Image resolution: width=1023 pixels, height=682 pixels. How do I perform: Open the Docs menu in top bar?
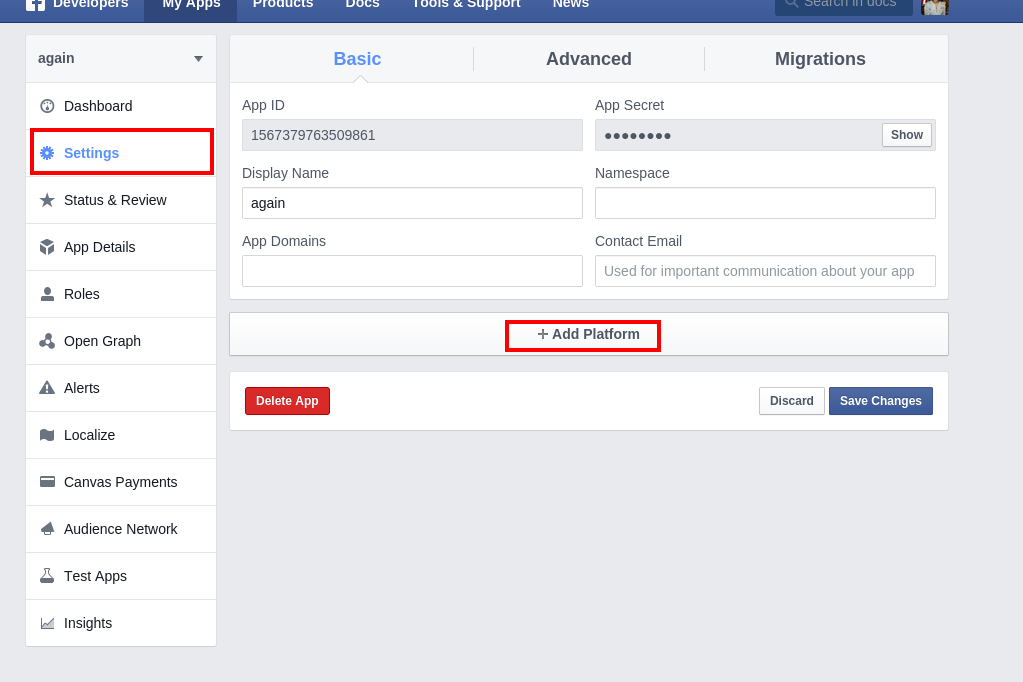pyautogui.click(x=362, y=5)
